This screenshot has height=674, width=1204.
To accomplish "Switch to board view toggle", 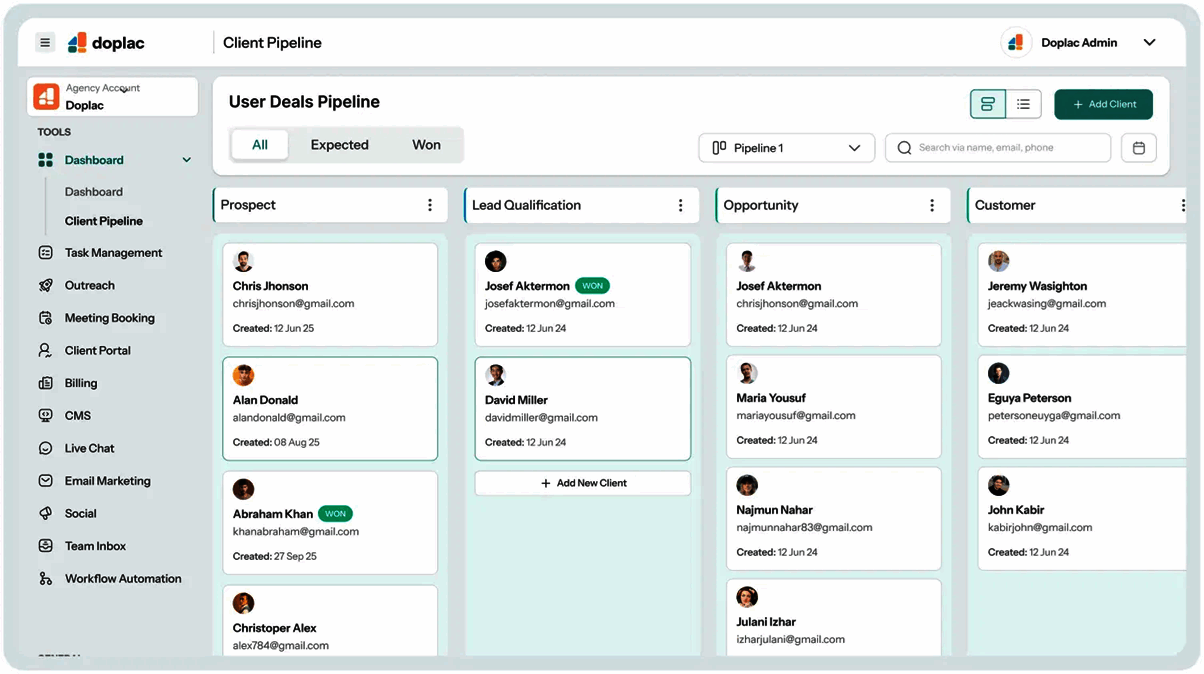I will 988,104.
